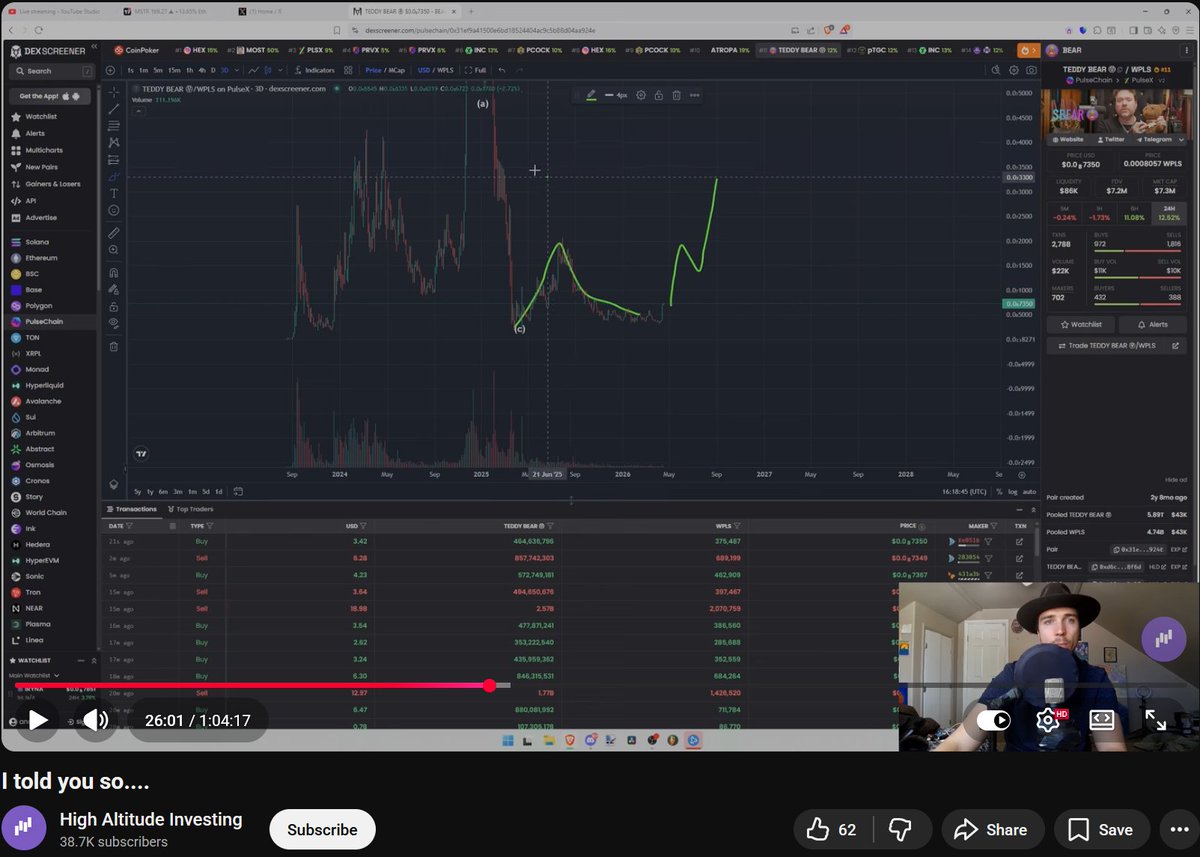Viewport: 1200px width, 857px height.
Task: Select the 1y chart range
Action: [150, 491]
